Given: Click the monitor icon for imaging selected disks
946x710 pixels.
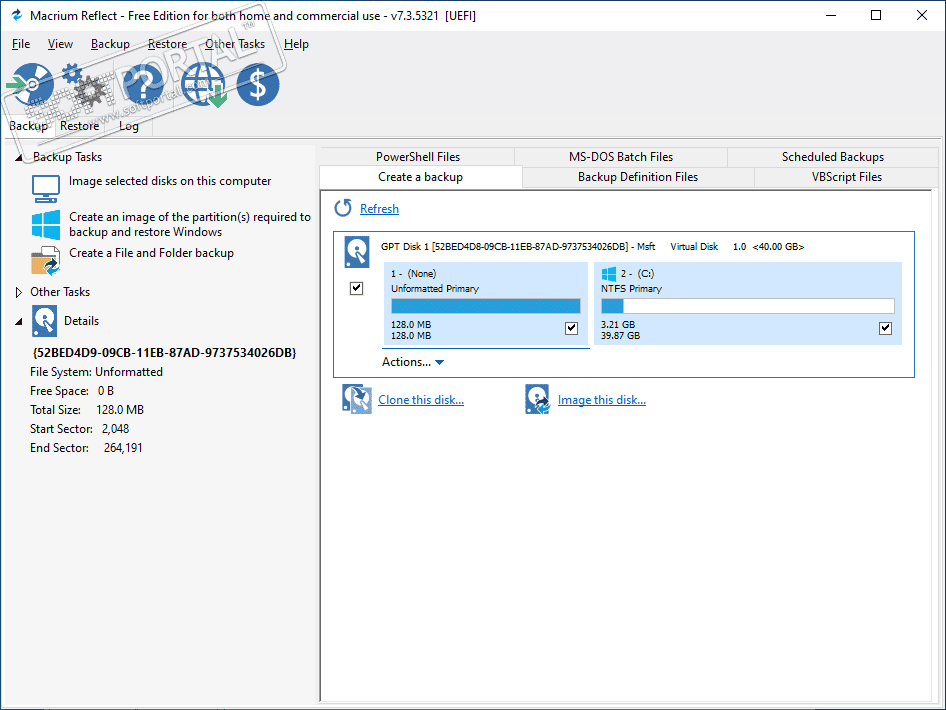Looking at the screenshot, I should coord(46,187).
